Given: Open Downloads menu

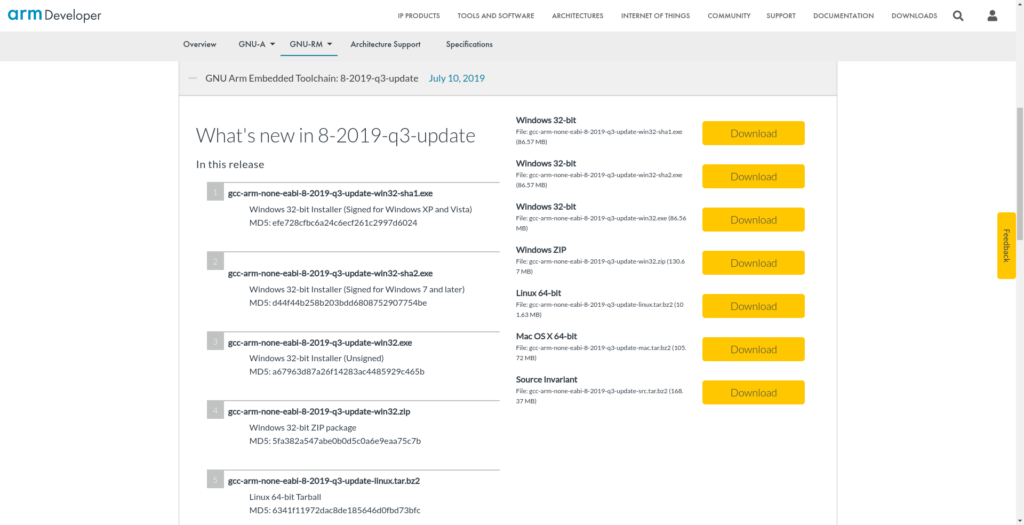Looking at the screenshot, I should pos(914,16).
